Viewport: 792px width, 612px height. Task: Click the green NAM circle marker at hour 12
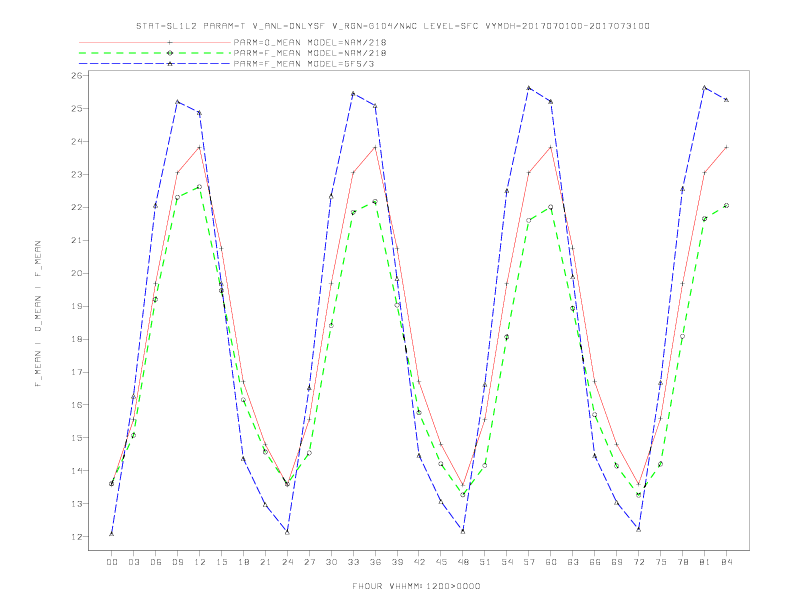[200, 187]
